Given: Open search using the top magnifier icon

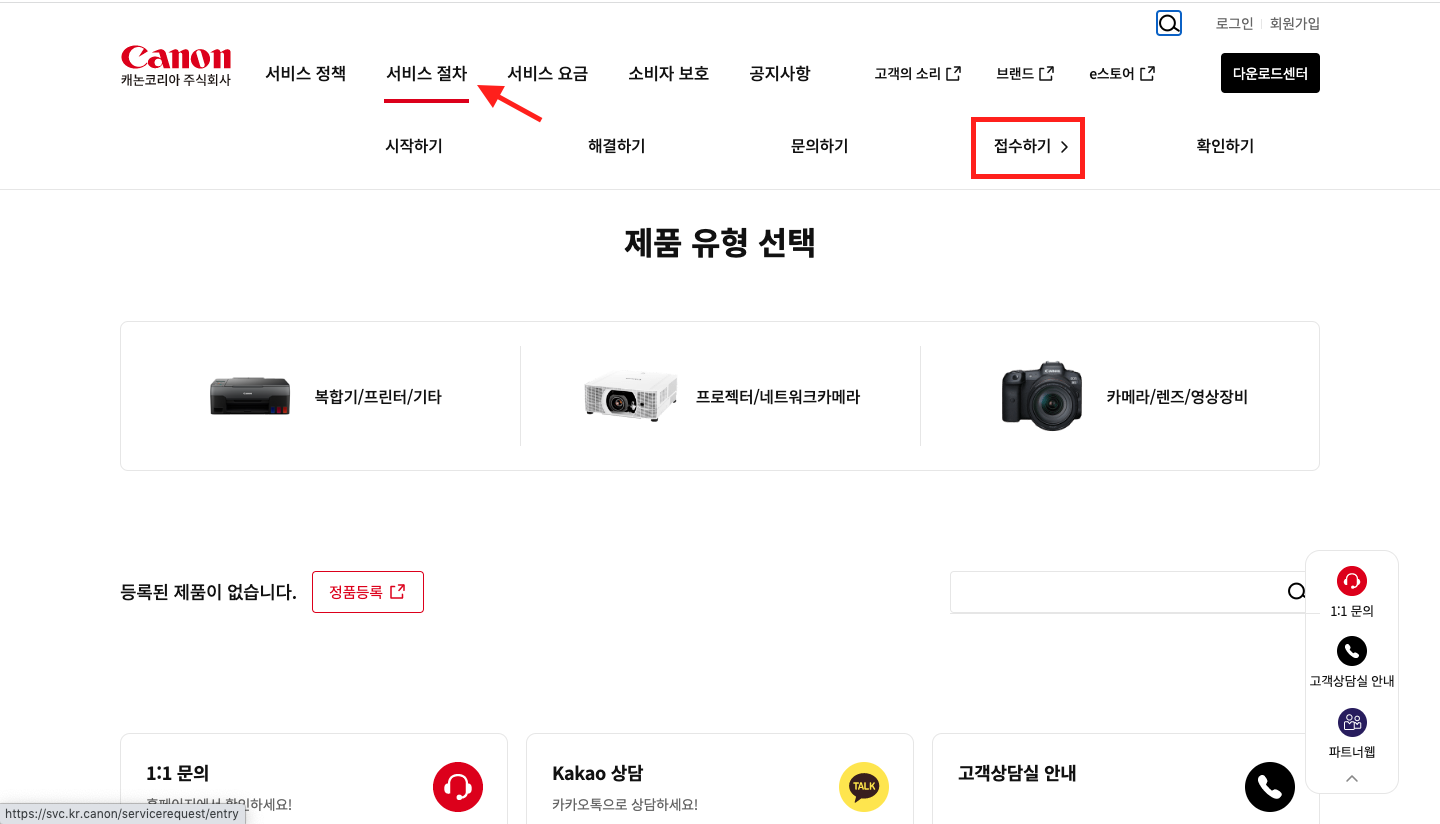Looking at the screenshot, I should (1168, 22).
